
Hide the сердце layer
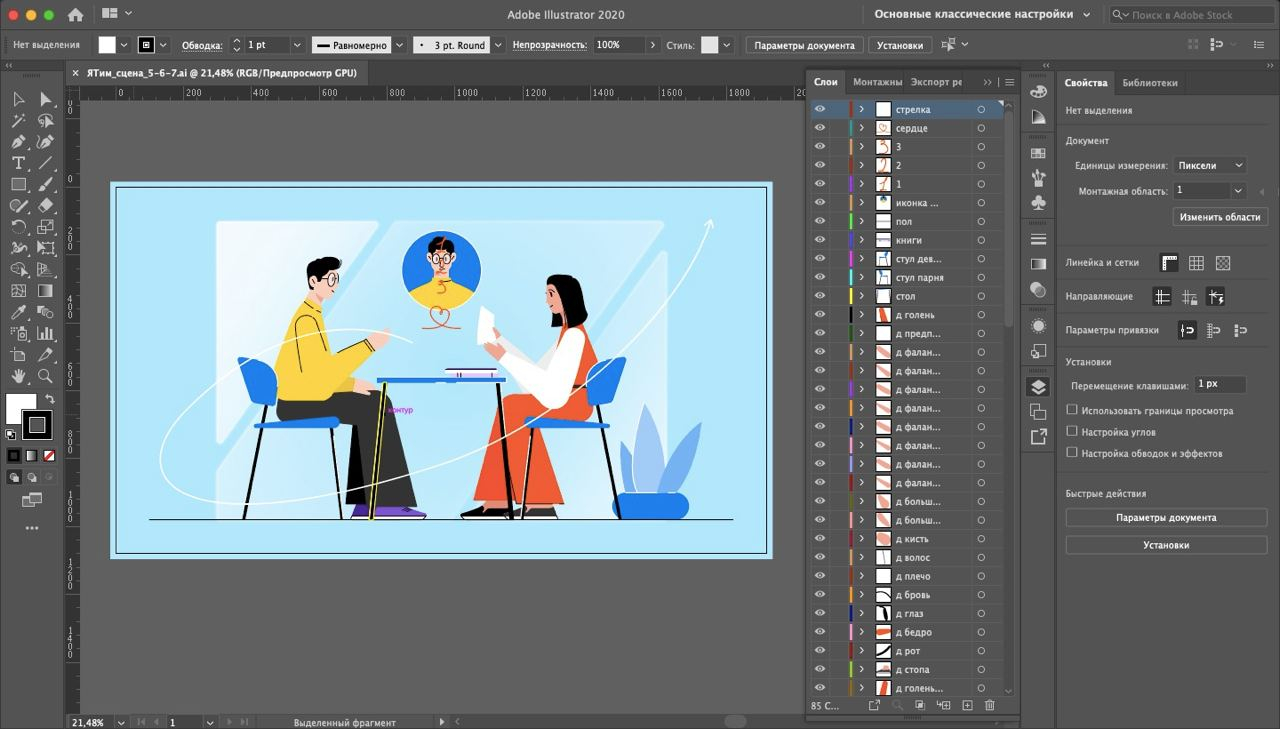point(820,128)
